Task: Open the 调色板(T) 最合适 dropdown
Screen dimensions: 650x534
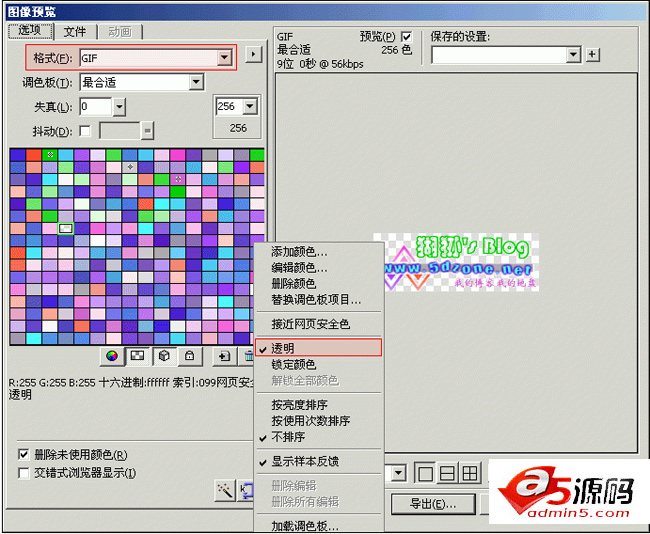Action: point(196,82)
